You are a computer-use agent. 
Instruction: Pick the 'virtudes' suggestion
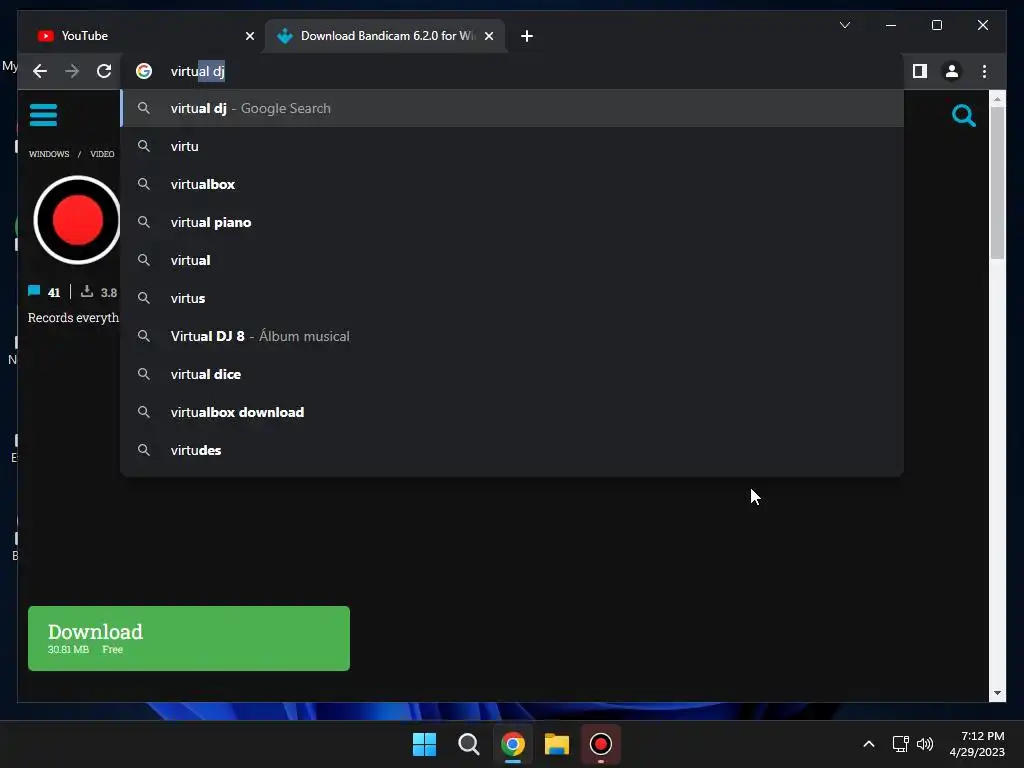point(512,450)
